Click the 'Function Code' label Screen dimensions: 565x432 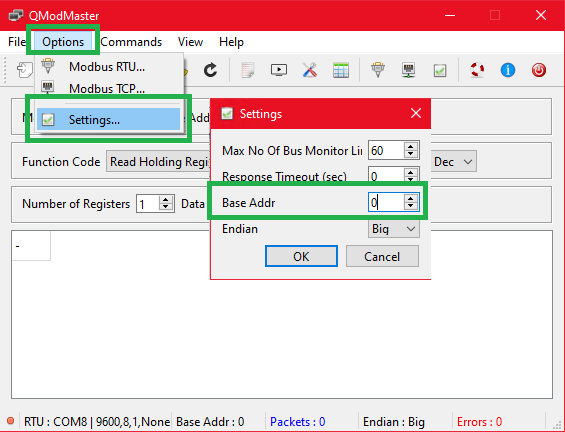tap(61, 161)
